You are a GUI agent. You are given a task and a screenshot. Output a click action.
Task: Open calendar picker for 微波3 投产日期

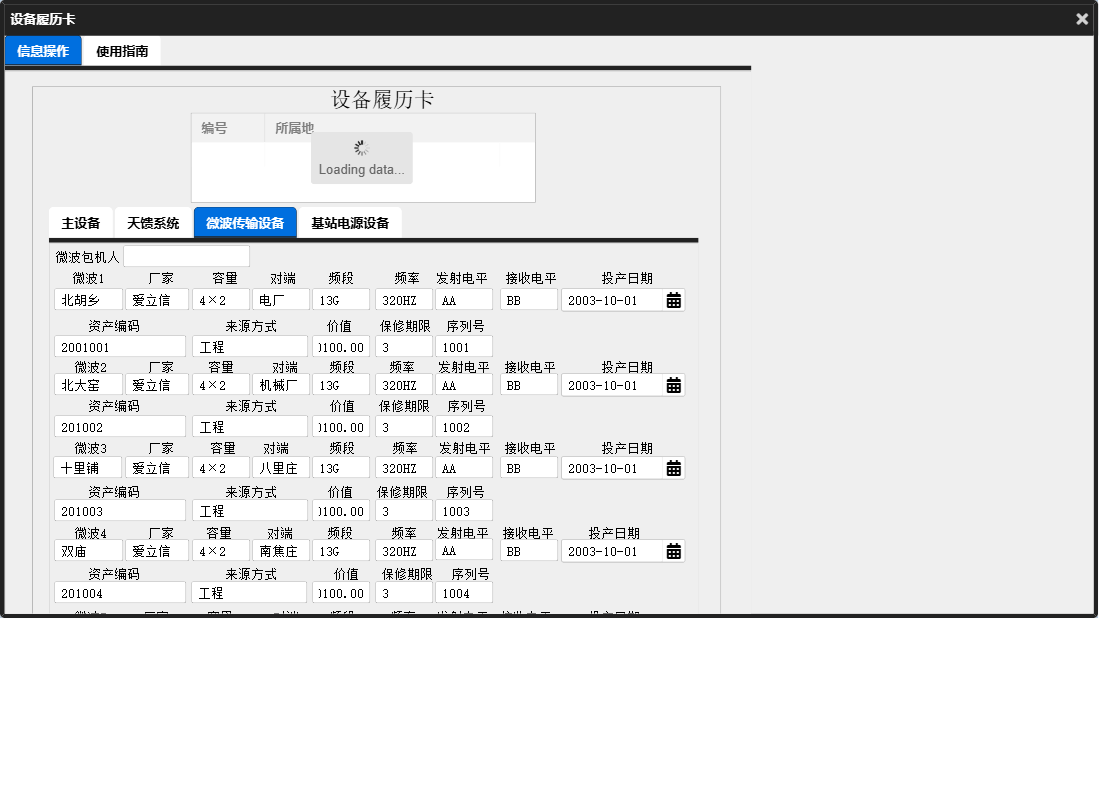673,467
